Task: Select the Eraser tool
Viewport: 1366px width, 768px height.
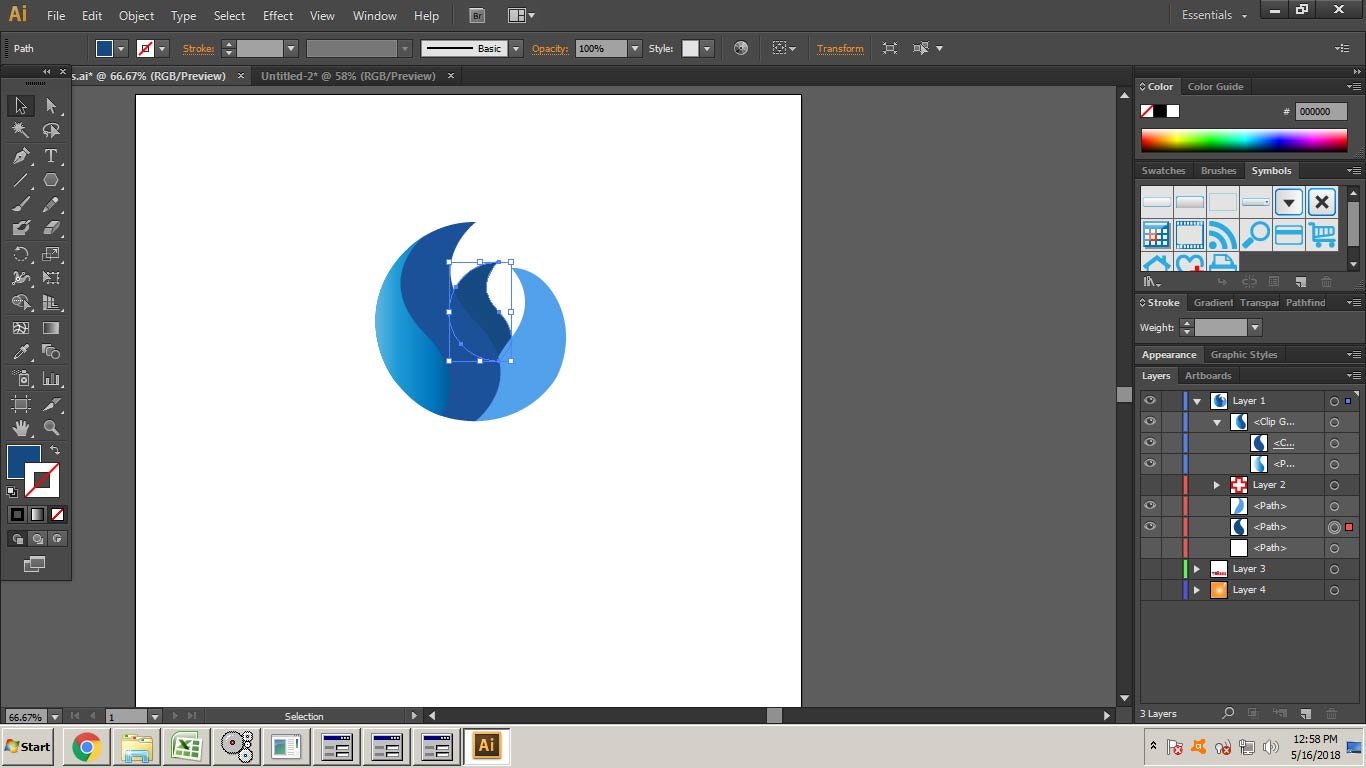Action: pos(51,229)
